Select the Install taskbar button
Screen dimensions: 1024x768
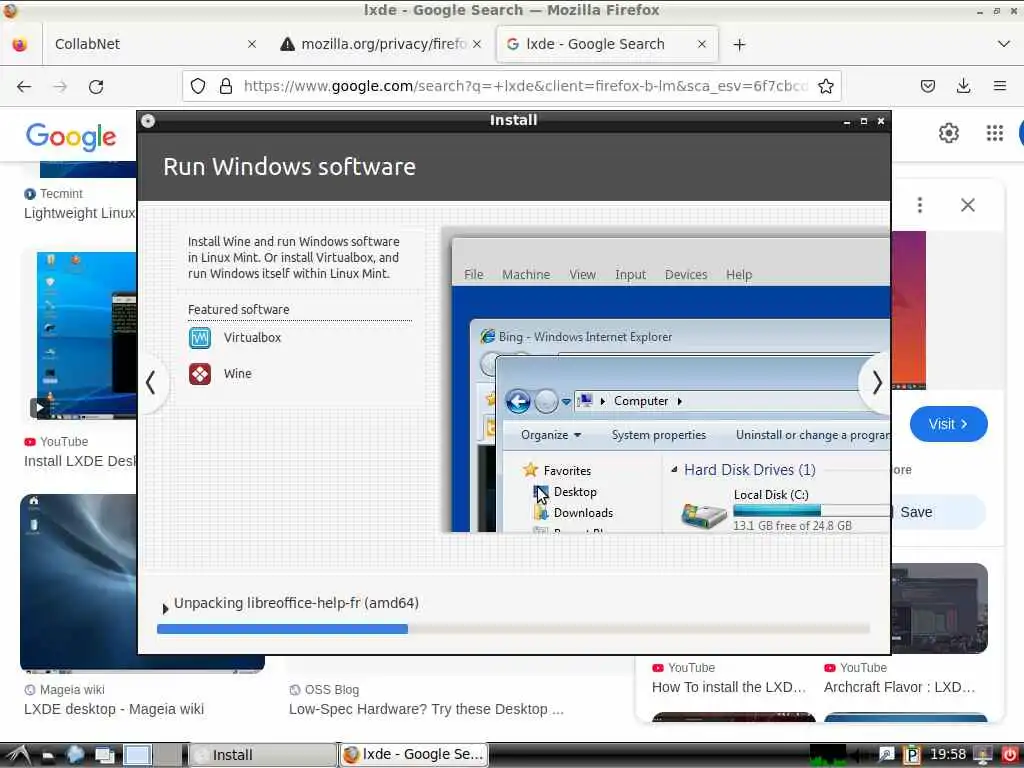point(263,755)
